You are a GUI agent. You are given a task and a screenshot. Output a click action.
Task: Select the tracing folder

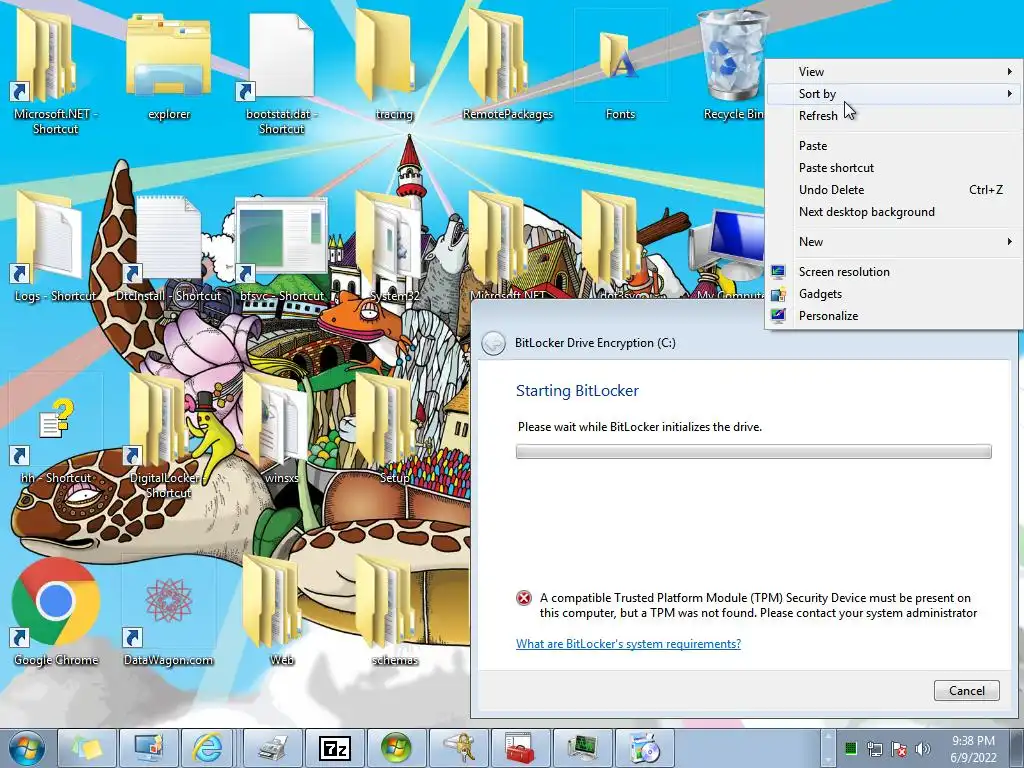tap(394, 65)
